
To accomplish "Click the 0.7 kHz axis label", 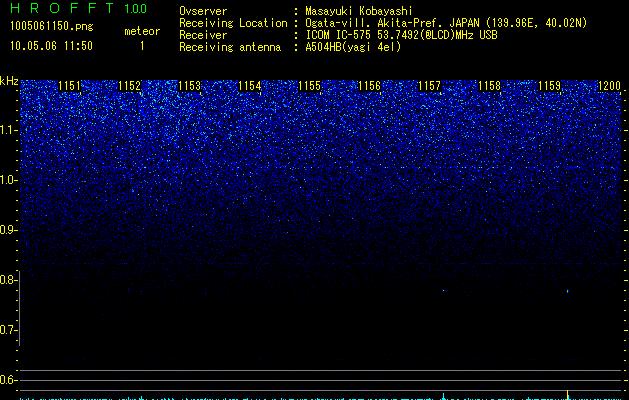I will 8,330.
